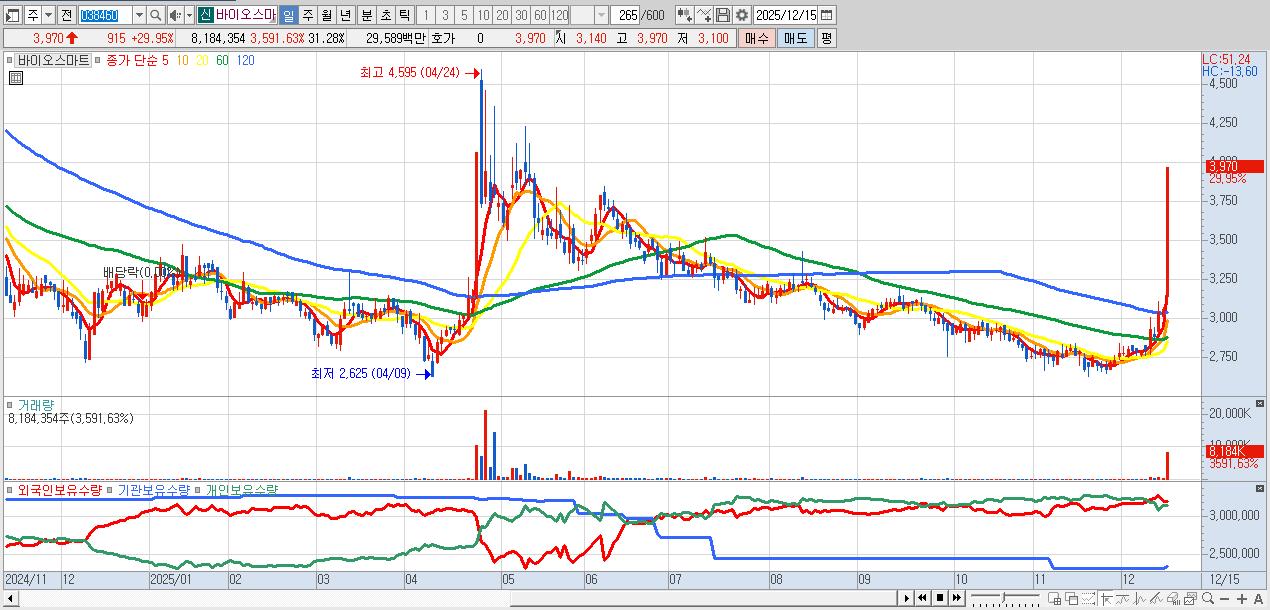Click the grid icon at chart top-left
The width and height of the screenshot is (1270, 610).
click(x=14, y=76)
